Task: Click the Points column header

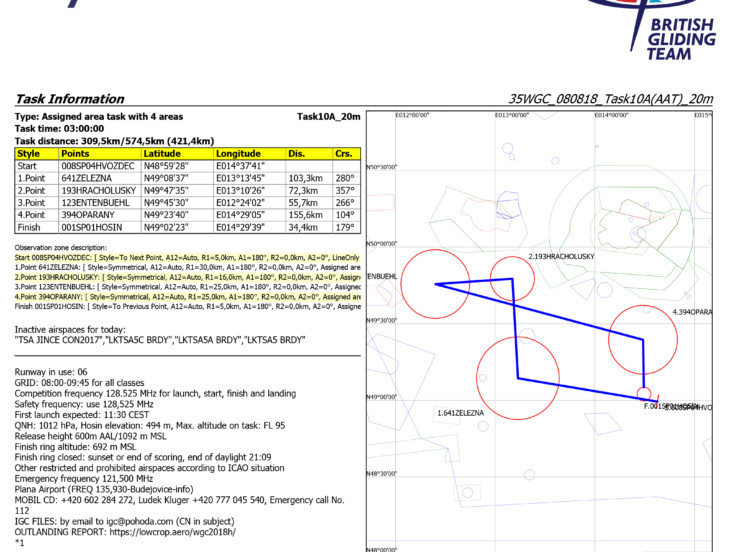Action: 75,154
